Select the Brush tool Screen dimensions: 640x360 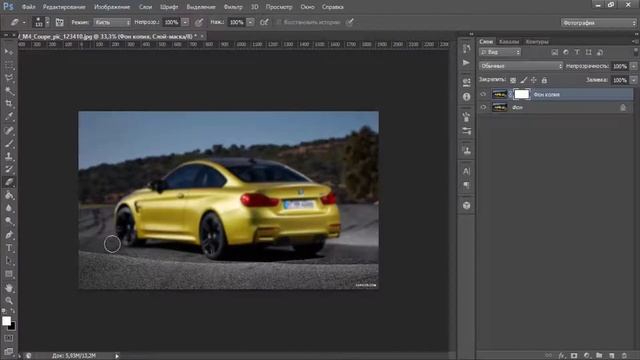tap(9, 143)
